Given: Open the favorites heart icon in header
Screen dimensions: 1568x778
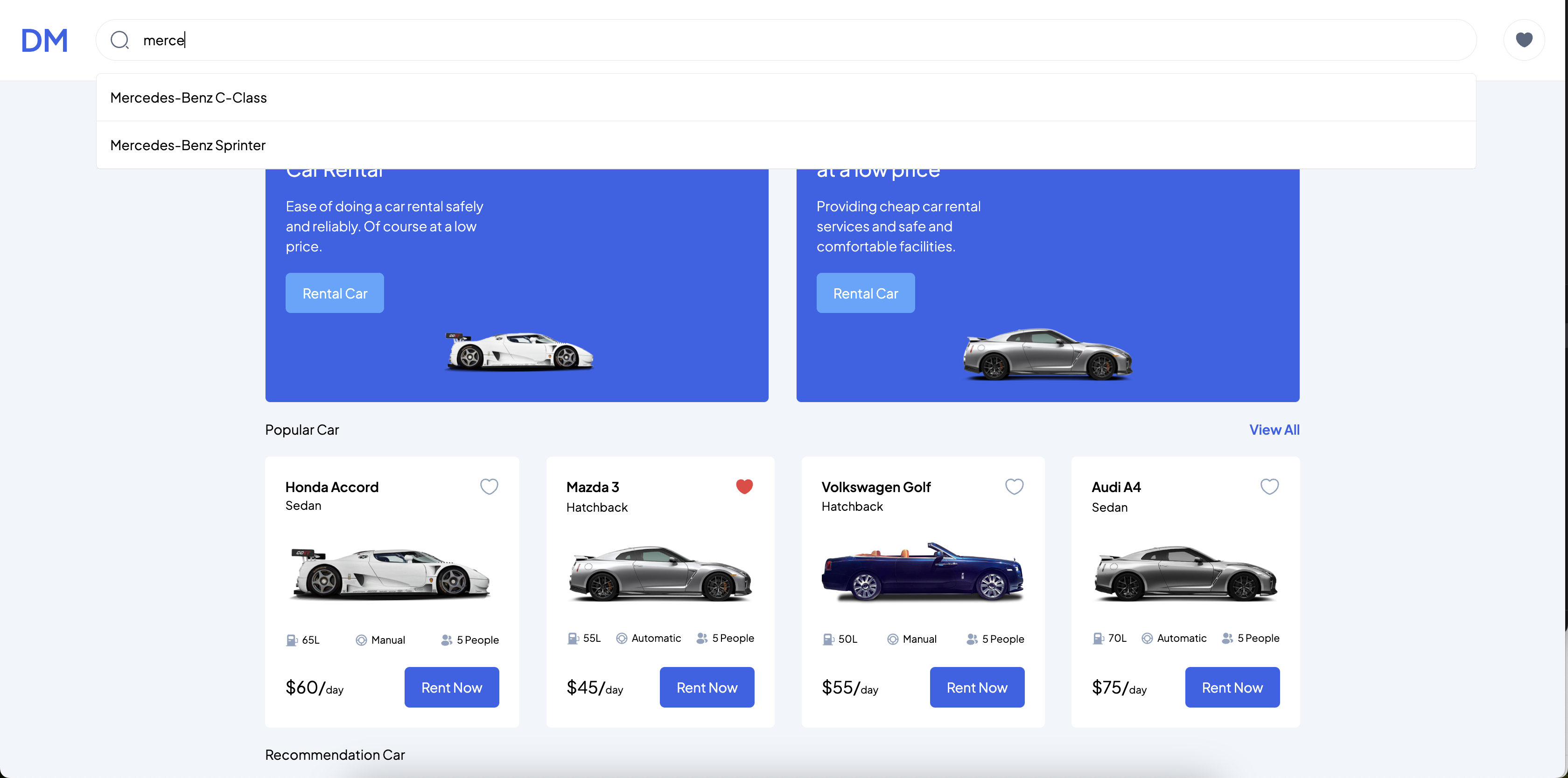Looking at the screenshot, I should click(1524, 40).
